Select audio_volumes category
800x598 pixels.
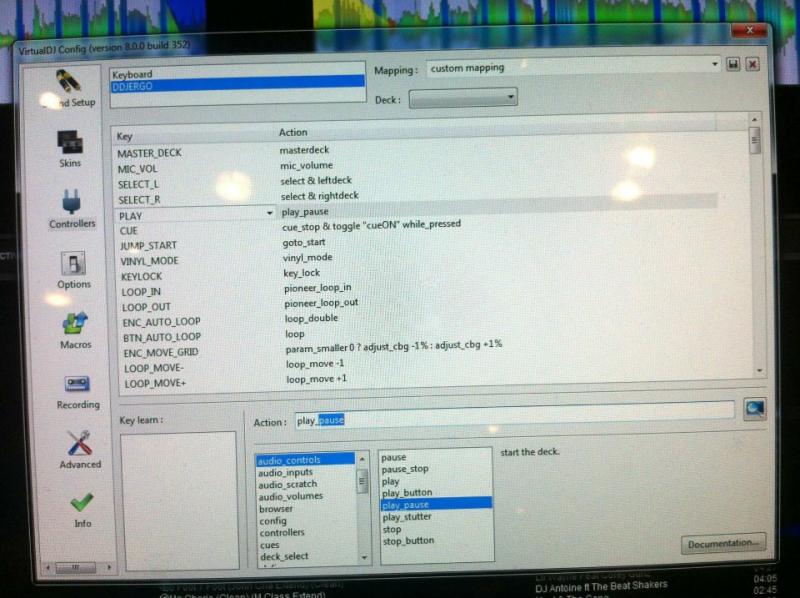pyautogui.click(x=290, y=496)
